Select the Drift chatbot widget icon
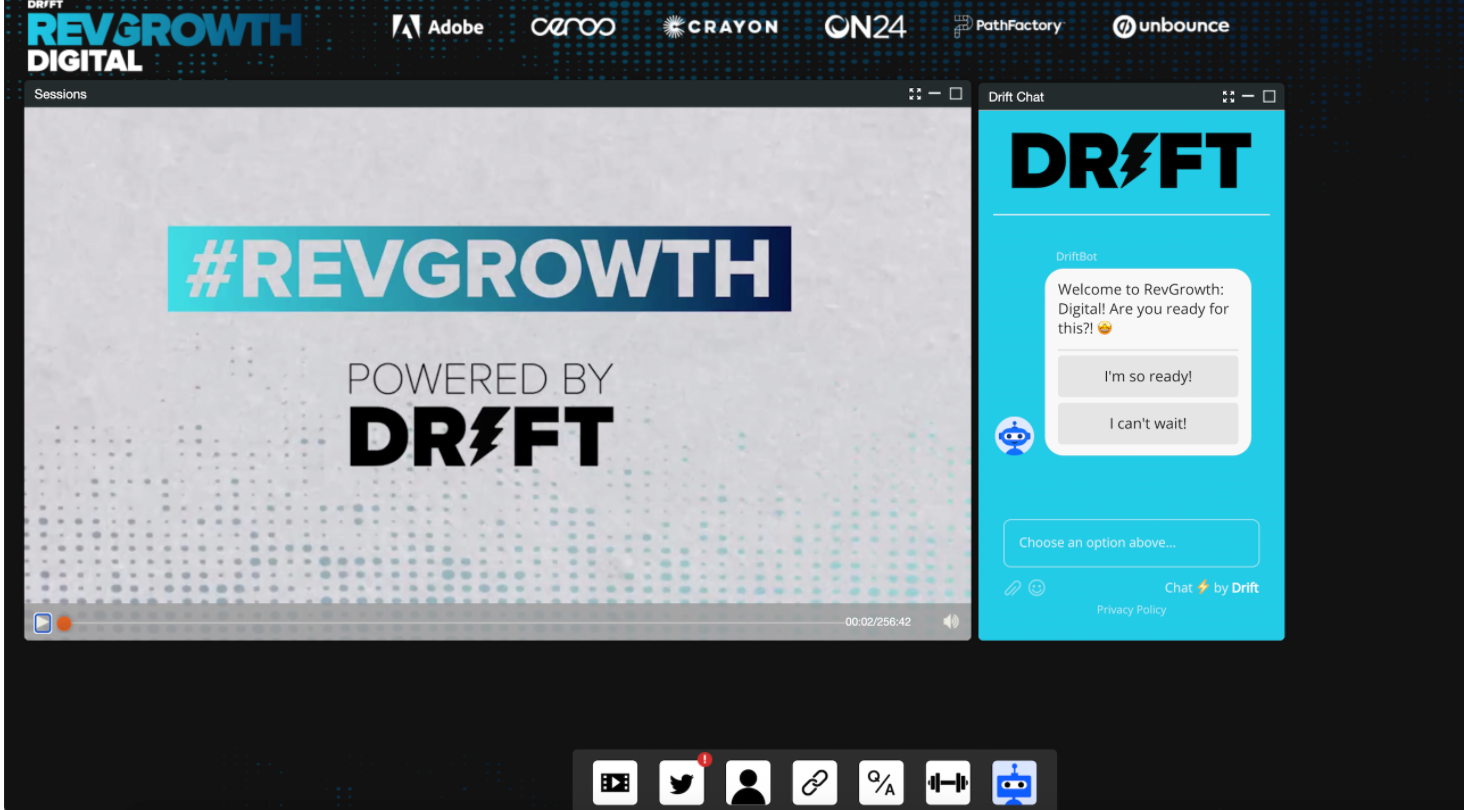 [1014, 782]
